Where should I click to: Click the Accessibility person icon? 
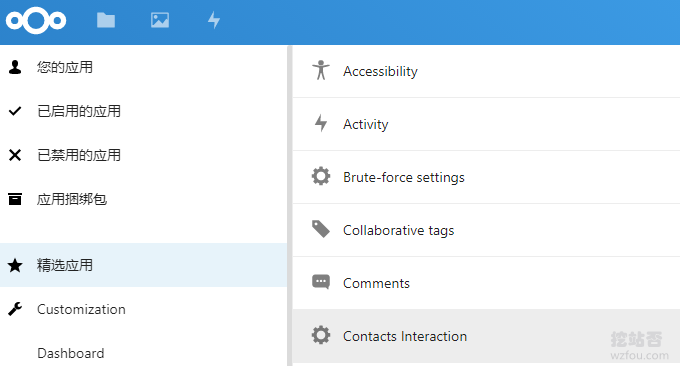[321, 70]
